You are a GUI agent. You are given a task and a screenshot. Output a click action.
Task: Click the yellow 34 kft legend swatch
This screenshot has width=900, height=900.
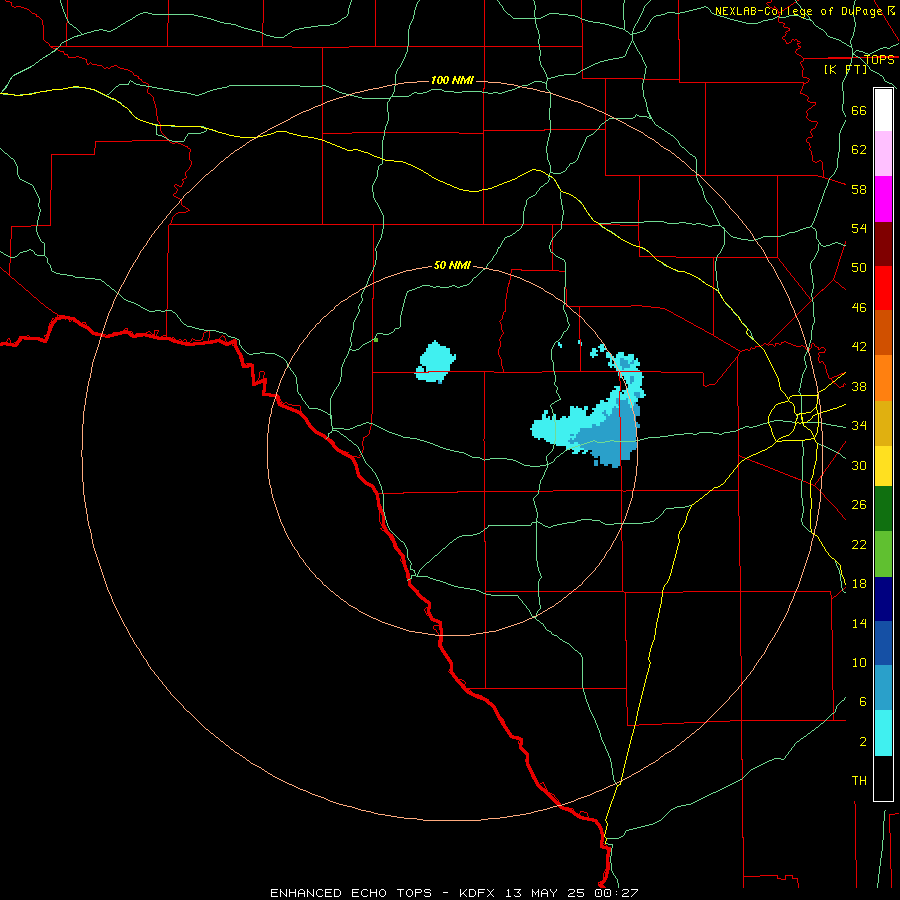(883, 466)
